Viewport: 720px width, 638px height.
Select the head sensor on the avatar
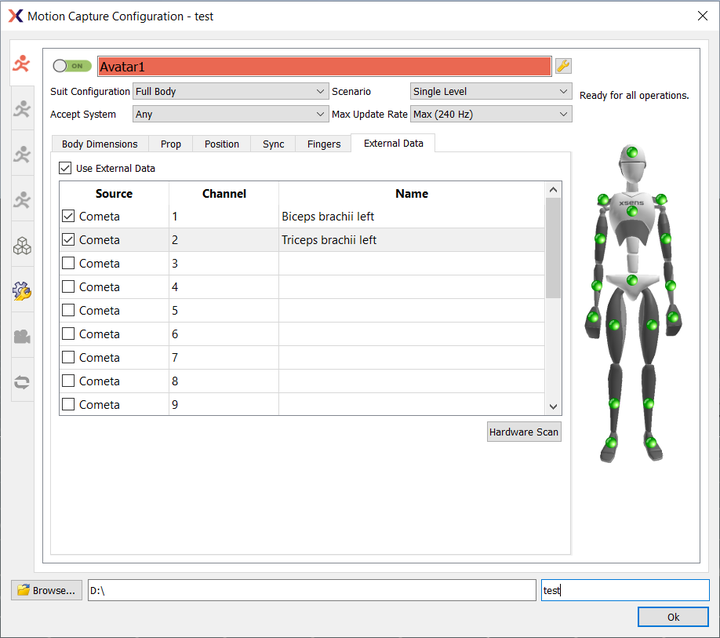tap(632, 152)
